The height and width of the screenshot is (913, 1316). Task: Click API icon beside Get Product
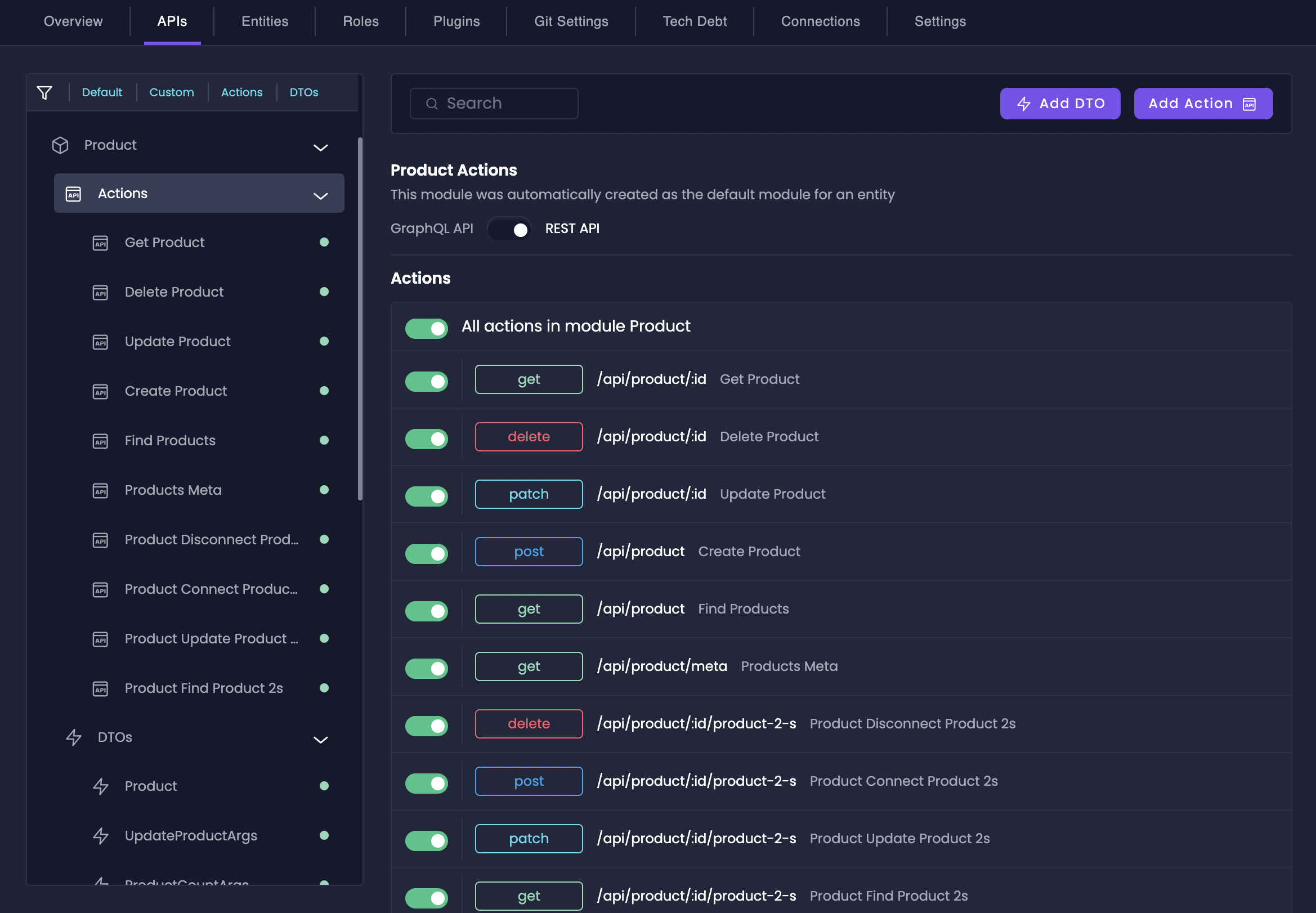[x=100, y=243]
